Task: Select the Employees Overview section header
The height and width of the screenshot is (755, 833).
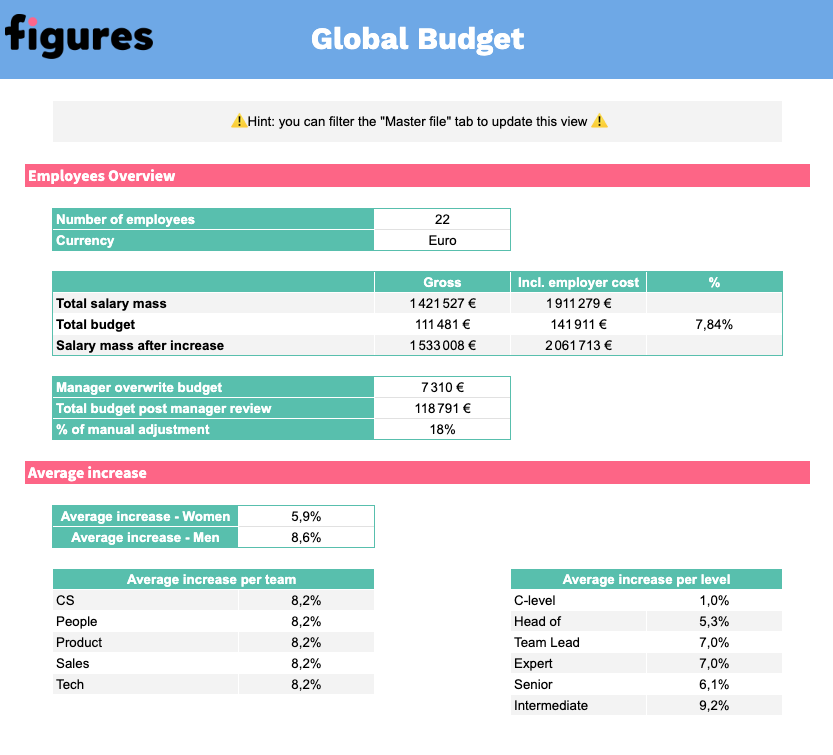Action: pos(102,176)
